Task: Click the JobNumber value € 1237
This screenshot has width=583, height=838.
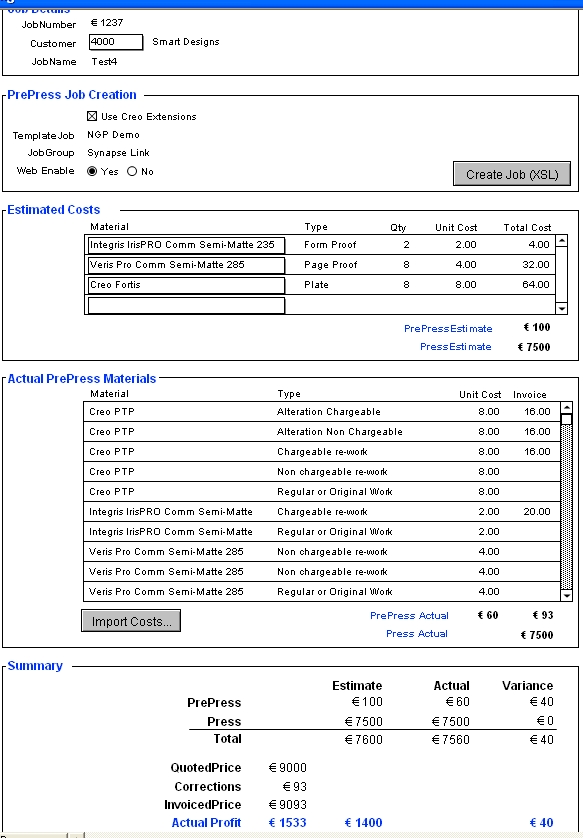Action: coord(107,23)
